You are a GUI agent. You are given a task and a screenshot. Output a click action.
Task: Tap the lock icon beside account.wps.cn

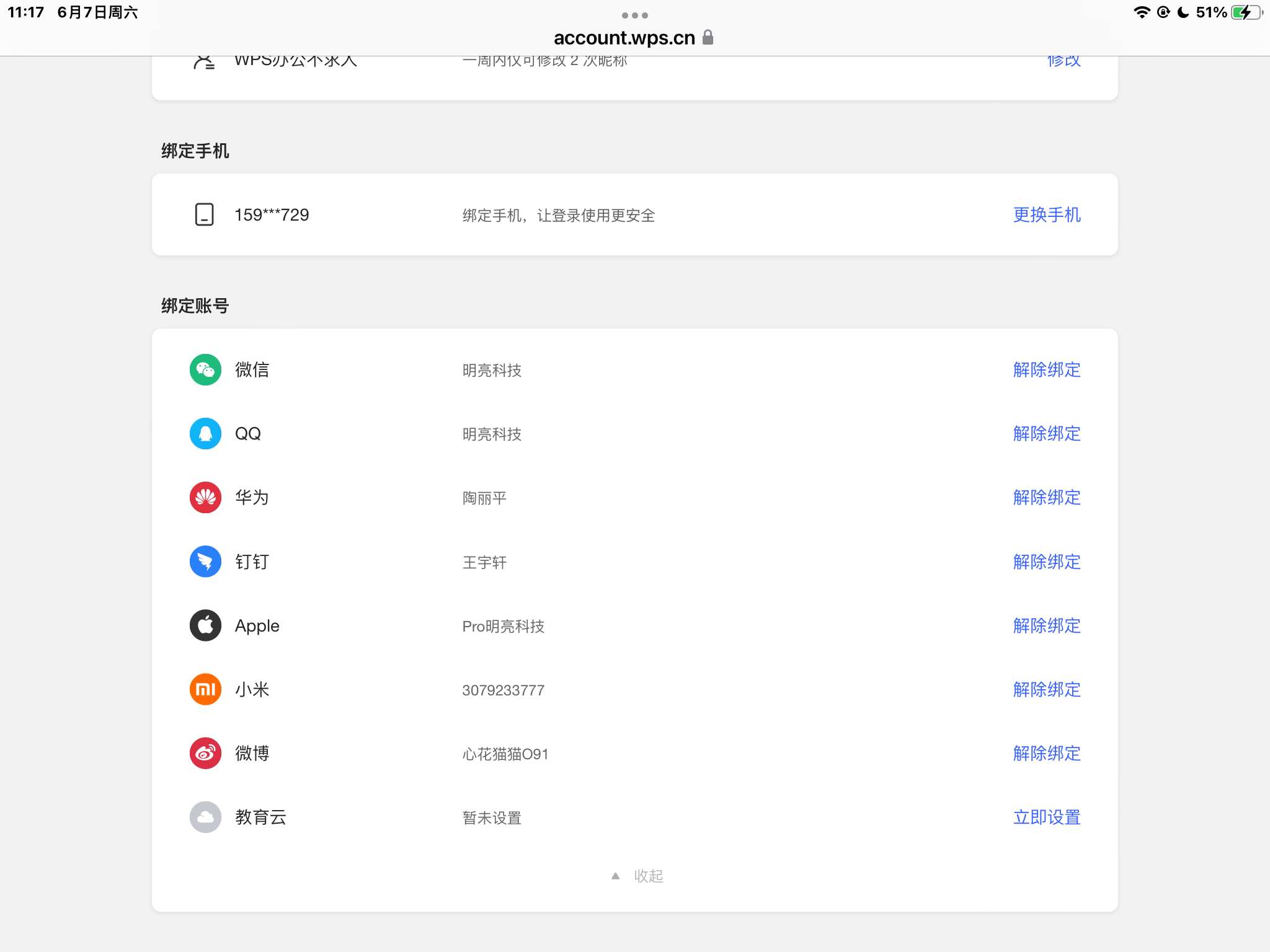click(708, 38)
